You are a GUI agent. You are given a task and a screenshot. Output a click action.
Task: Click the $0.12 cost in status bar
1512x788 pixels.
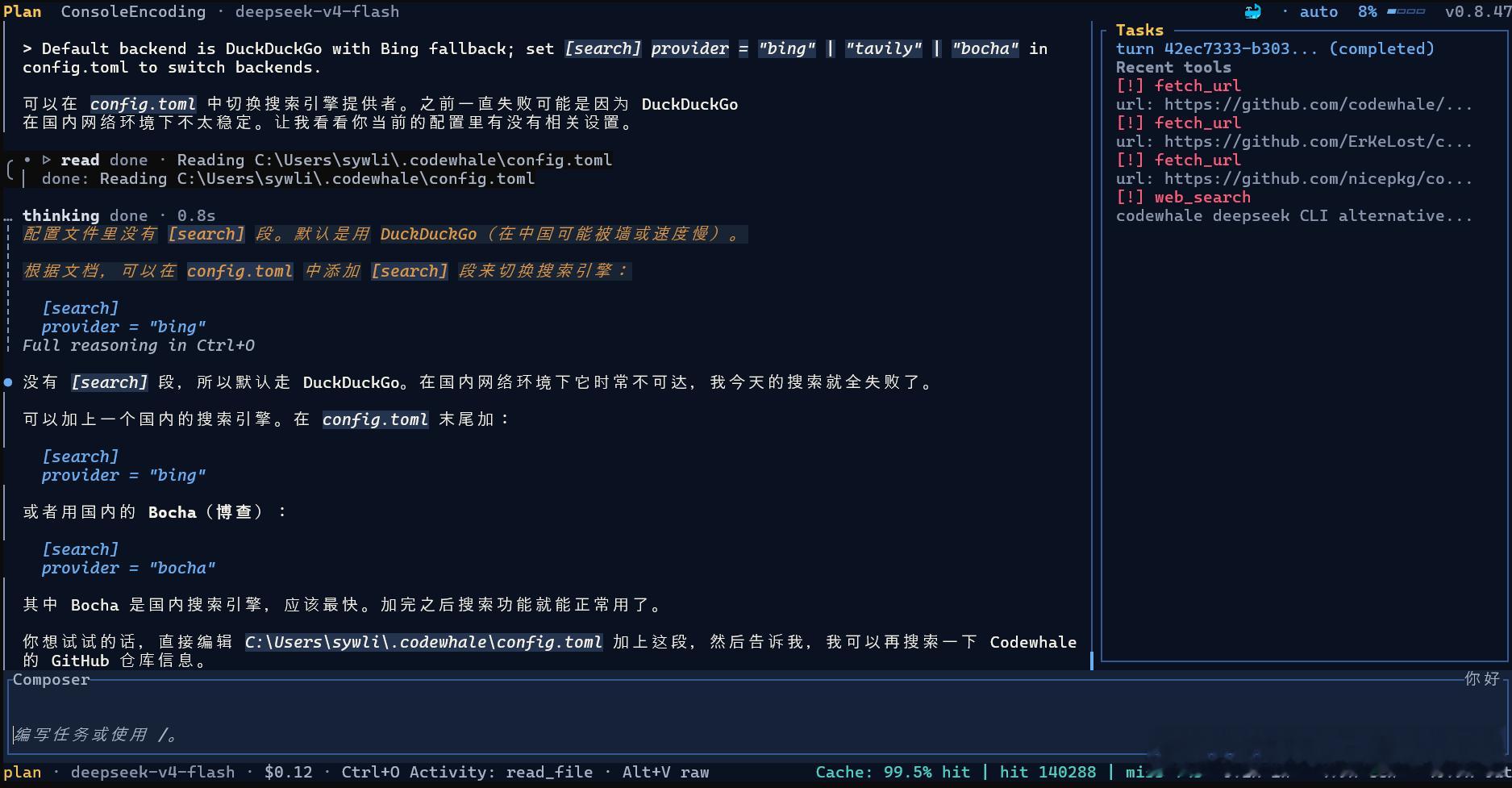point(288,772)
